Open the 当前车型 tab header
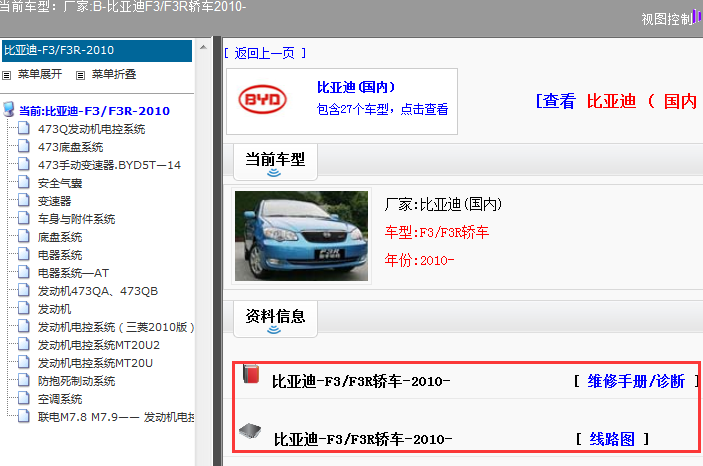Viewport: 703px width, 466px height. (x=275, y=162)
